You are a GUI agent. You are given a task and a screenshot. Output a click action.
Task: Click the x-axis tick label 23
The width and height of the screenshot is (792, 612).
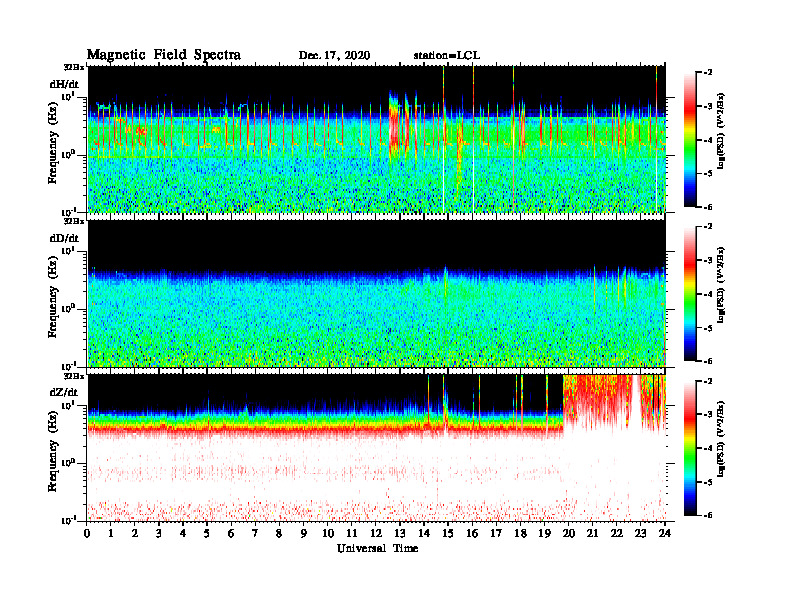click(x=640, y=534)
